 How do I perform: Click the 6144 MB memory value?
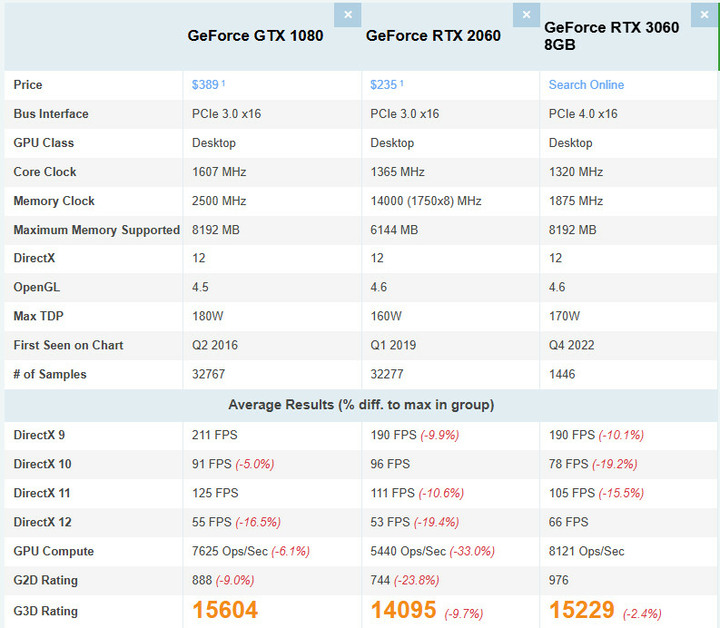pos(394,230)
